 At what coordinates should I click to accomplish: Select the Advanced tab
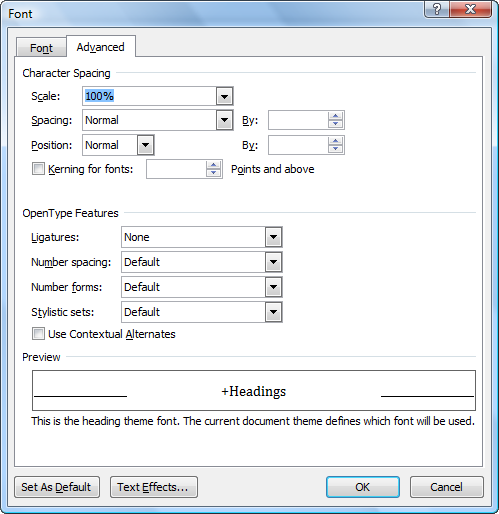click(x=101, y=47)
